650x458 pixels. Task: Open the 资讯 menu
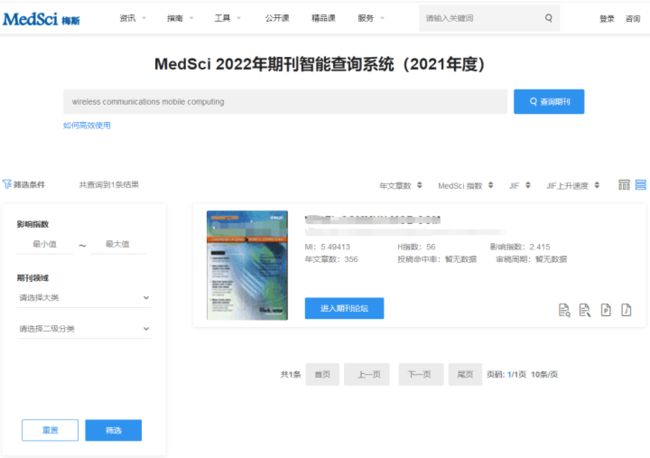tap(132, 18)
